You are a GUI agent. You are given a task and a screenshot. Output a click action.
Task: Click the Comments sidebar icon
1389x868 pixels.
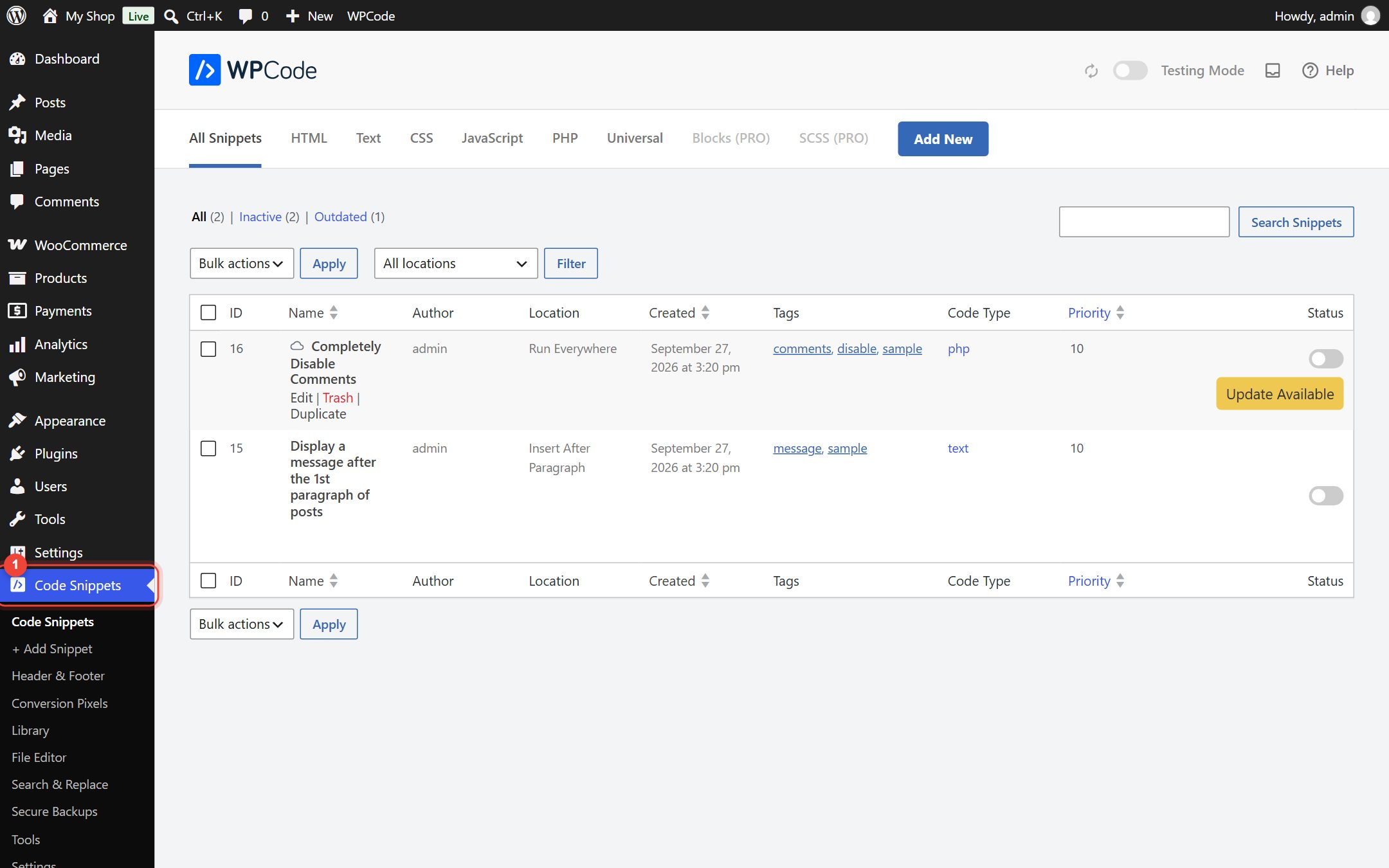coord(17,201)
